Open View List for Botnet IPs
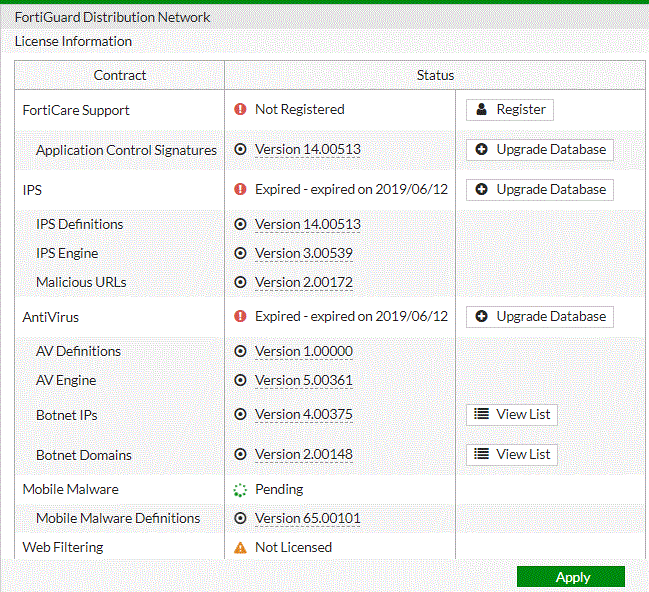This screenshot has height=592, width=649. point(511,415)
